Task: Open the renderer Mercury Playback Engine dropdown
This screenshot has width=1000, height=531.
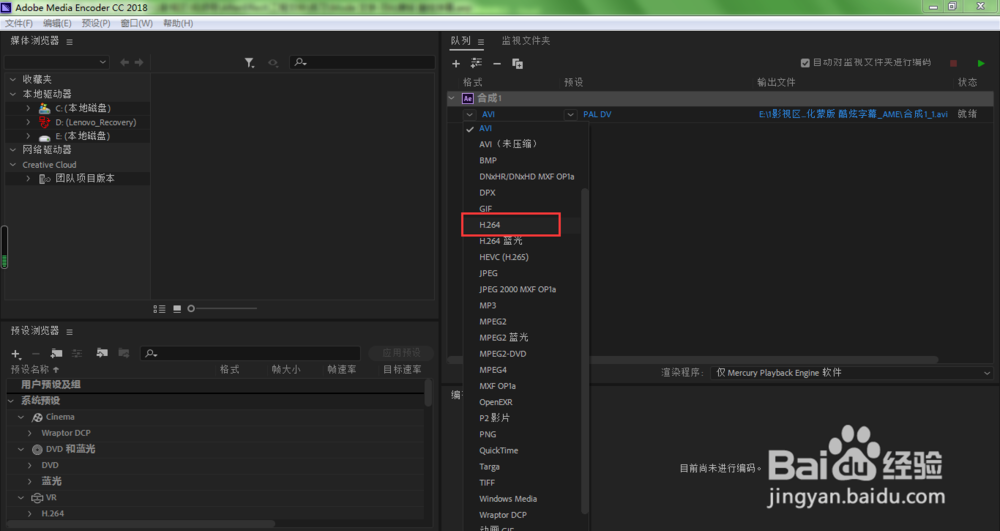Action: [851, 373]
